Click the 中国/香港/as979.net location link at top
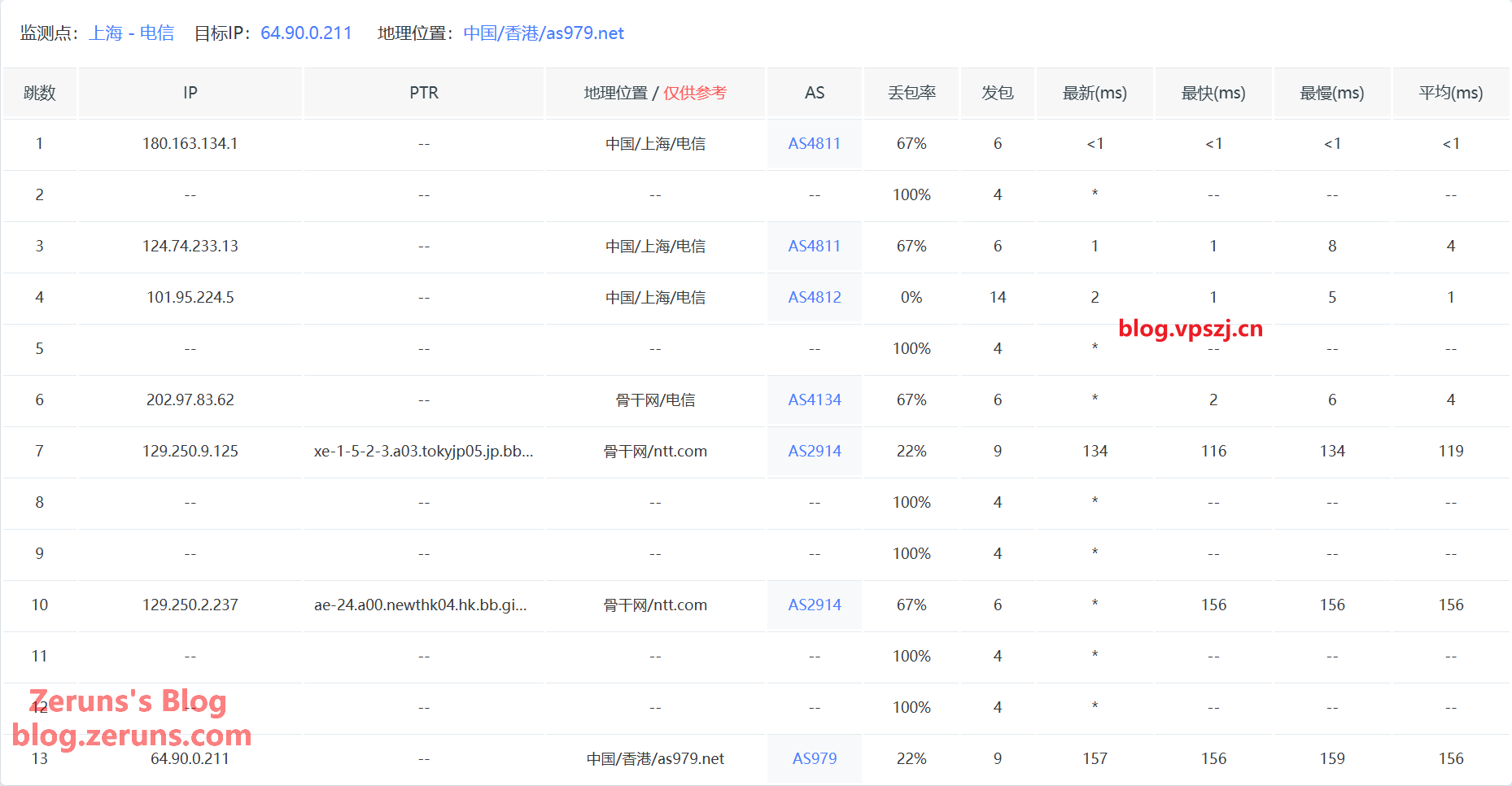This screenshot has height=786, width=1512. (543, 33)
